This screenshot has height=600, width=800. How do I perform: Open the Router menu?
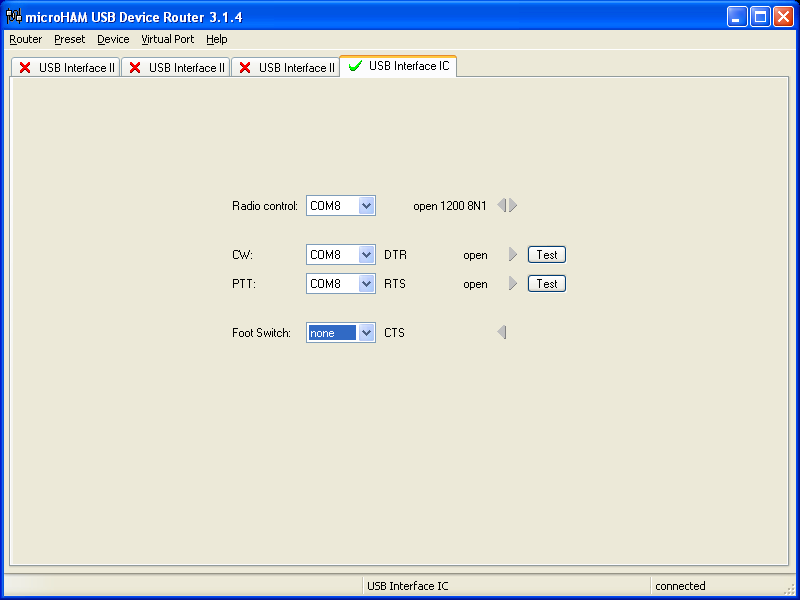[x=26, y=39]
